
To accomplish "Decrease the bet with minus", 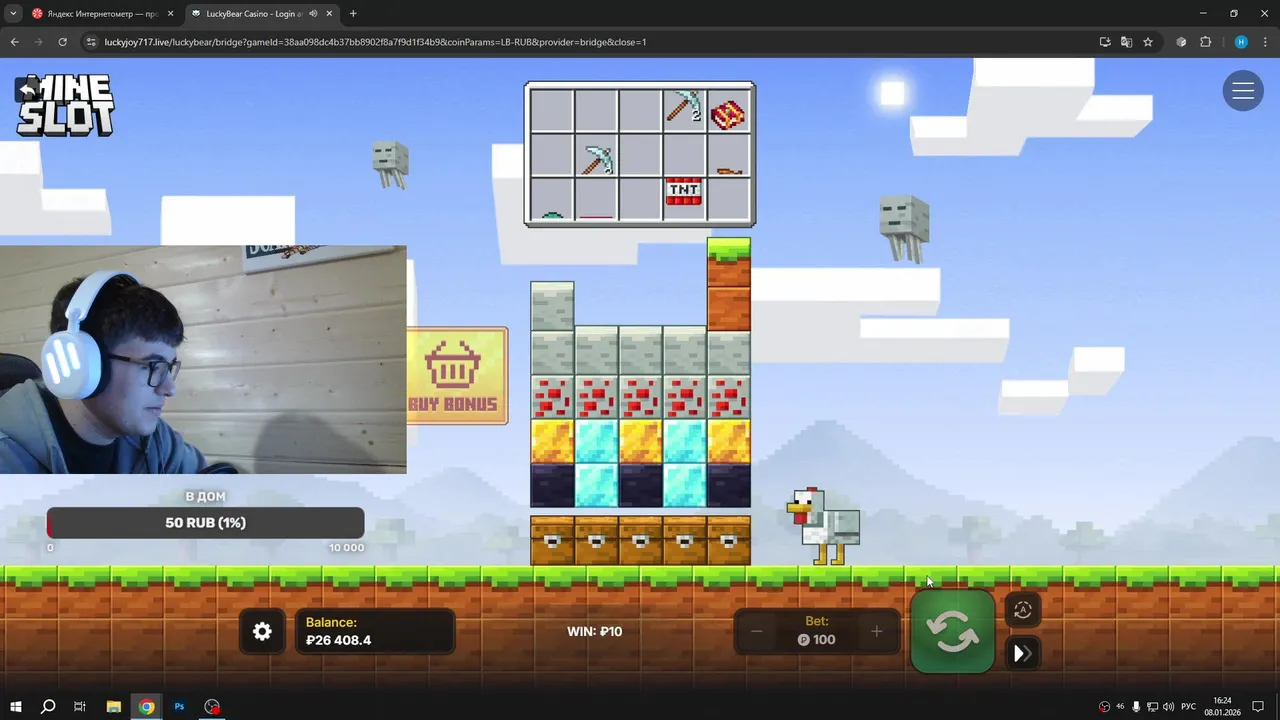I will pyautogui.click(x=757, y=631).
